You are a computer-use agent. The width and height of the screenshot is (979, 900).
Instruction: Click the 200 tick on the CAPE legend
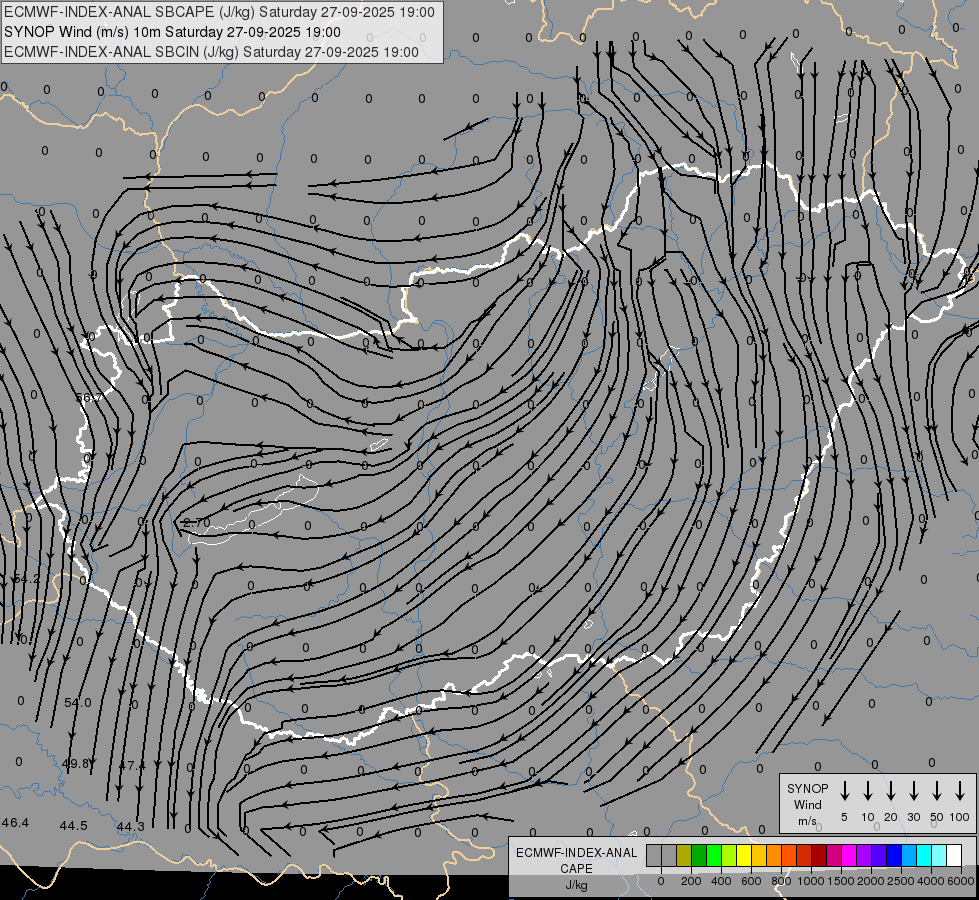pos(691,881)
